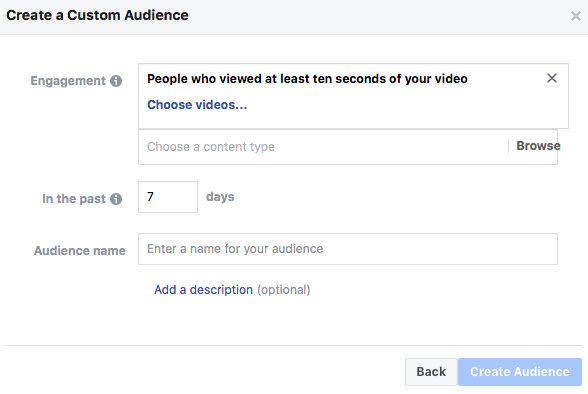Focus the Choose a content type field

click(323, 147)
